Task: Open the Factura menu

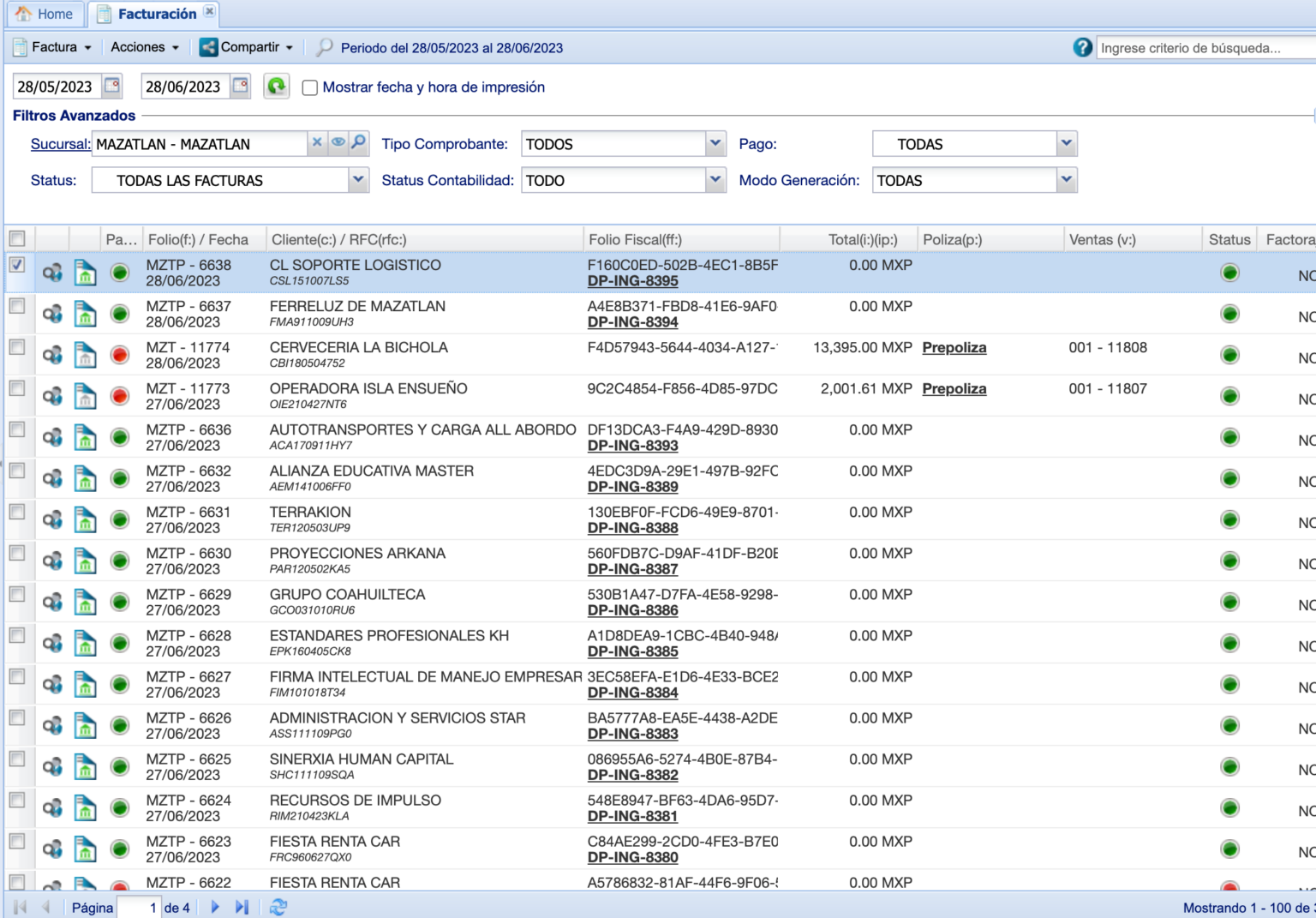Action: pyautogui.click(x=53, y=47)
